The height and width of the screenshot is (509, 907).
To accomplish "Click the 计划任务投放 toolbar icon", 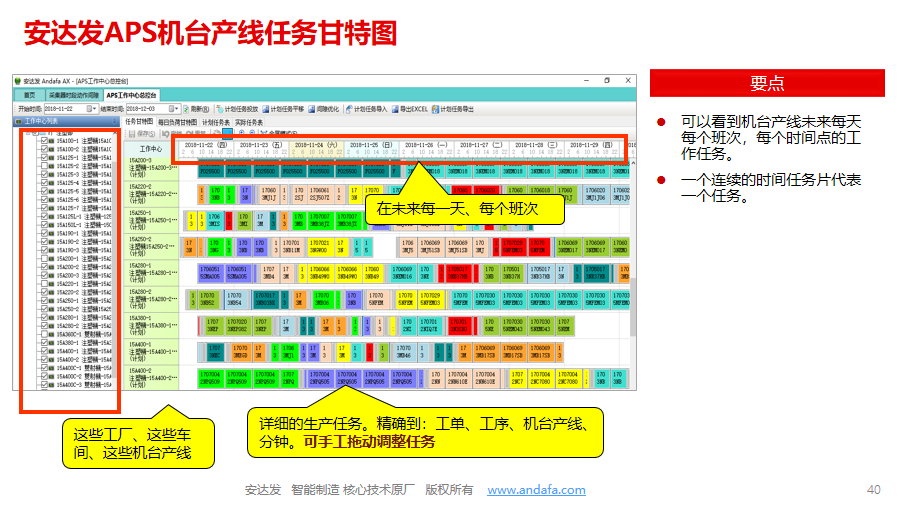I will [220, 109].
